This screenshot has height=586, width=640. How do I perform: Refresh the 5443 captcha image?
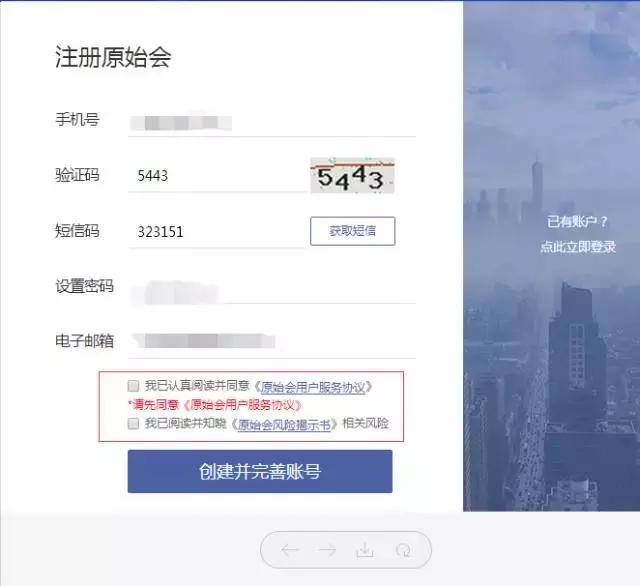352,175
